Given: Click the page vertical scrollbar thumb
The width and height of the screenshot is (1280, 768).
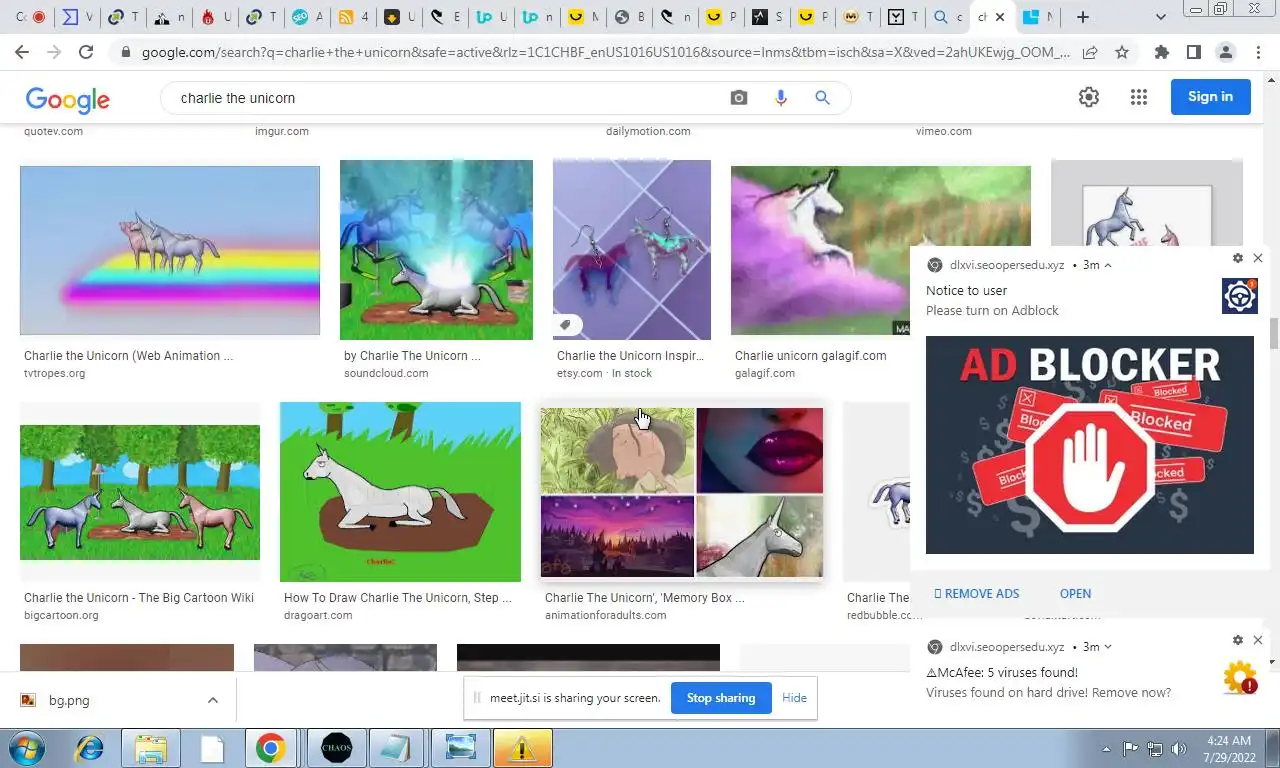Looking at the screenshot, I should [x=1273, y=334].
